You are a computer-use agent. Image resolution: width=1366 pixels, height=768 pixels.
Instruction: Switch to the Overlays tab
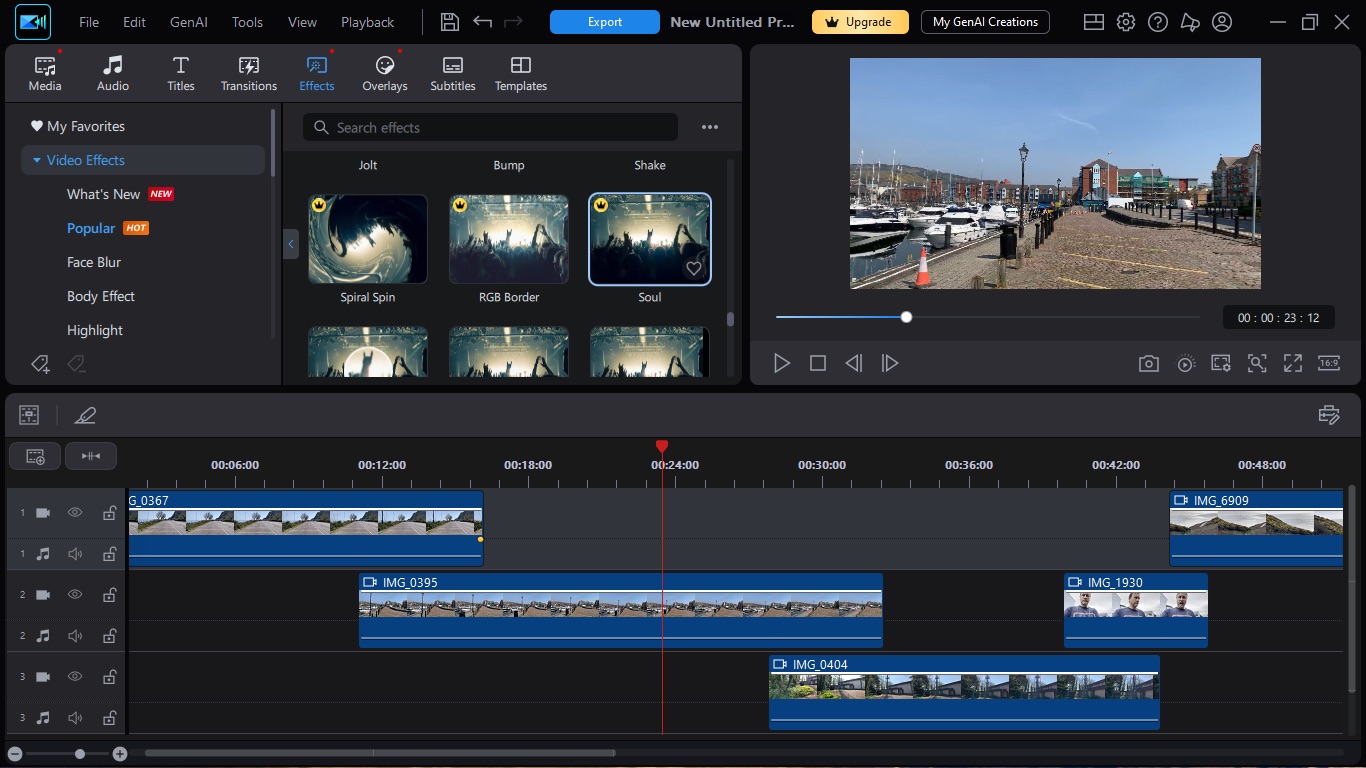pyautogui.click(x=385, y=73)
